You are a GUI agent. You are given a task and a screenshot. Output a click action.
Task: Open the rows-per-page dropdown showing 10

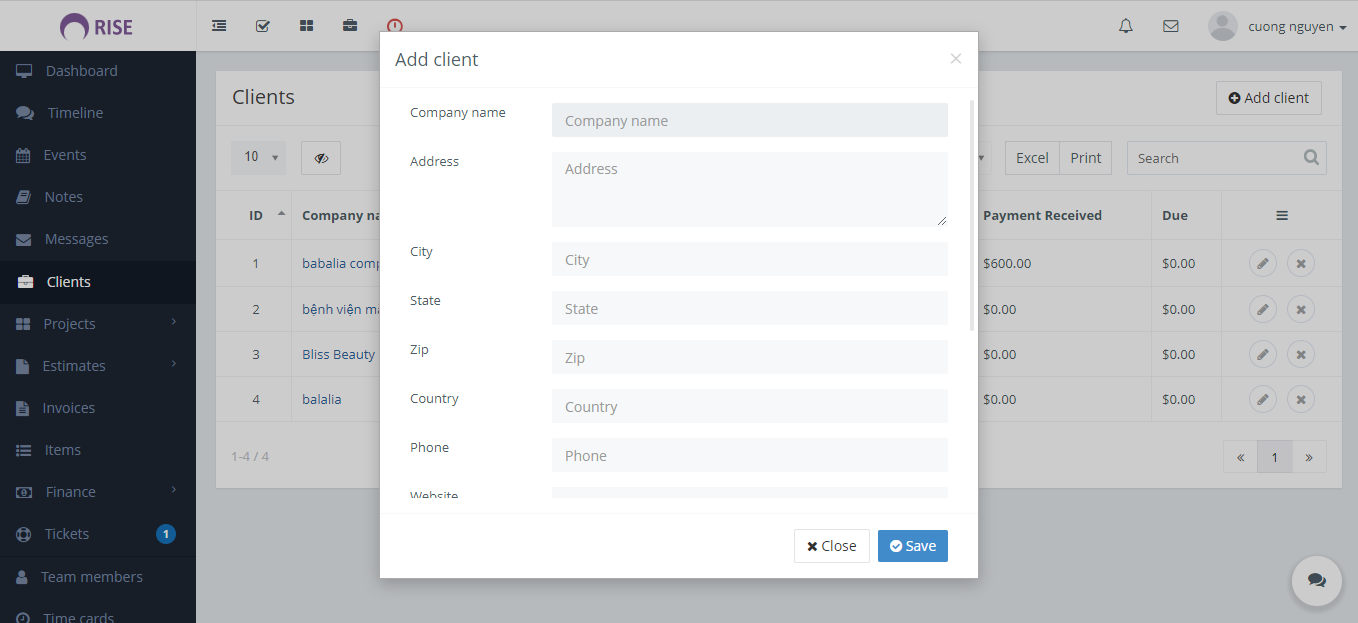pos(258,157)
